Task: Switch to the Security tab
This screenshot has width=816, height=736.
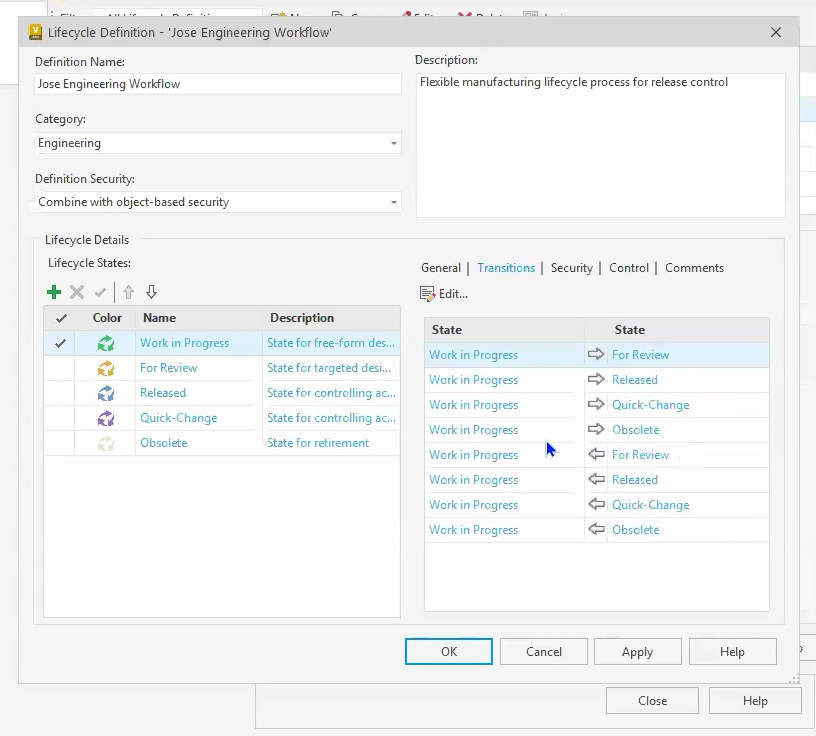Action: [571, 268]
